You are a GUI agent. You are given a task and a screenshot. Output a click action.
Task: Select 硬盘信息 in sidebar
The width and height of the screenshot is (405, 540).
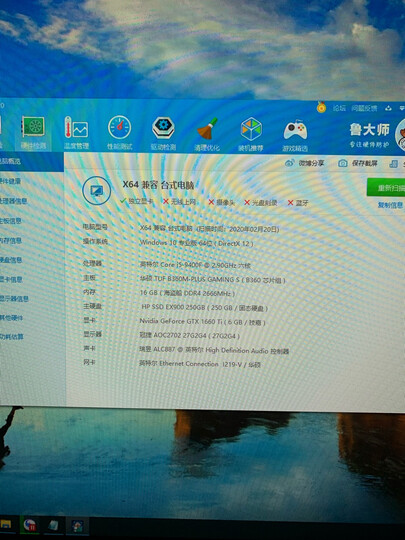click(10, 260)
